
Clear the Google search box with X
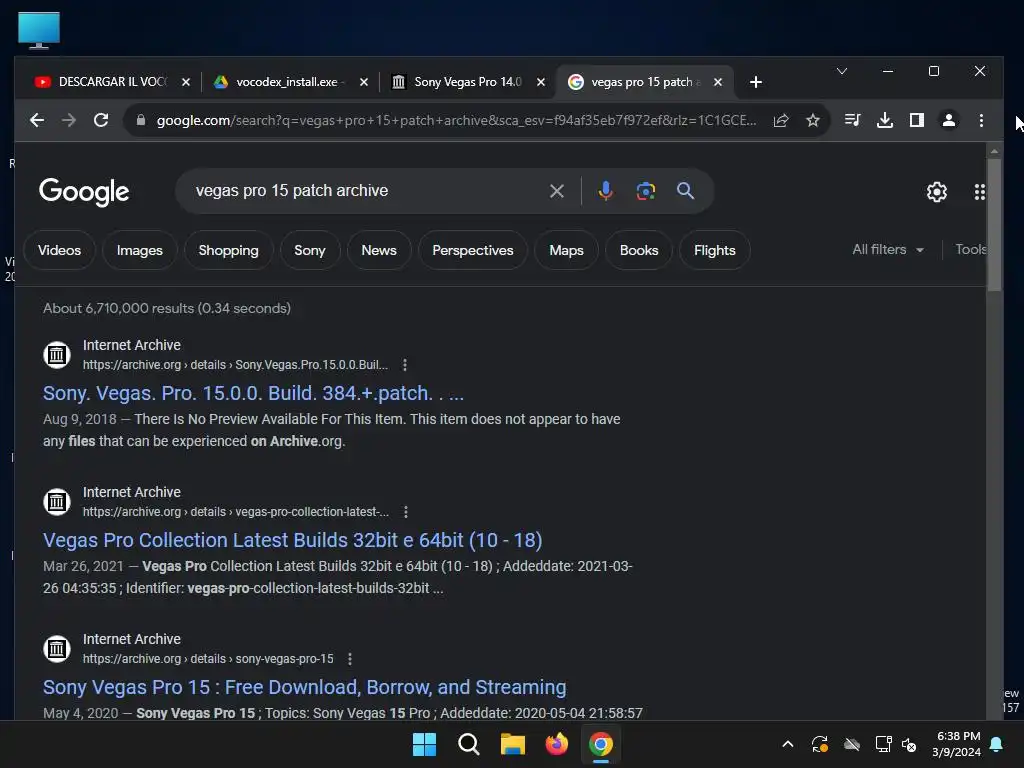tap(556, 191)
